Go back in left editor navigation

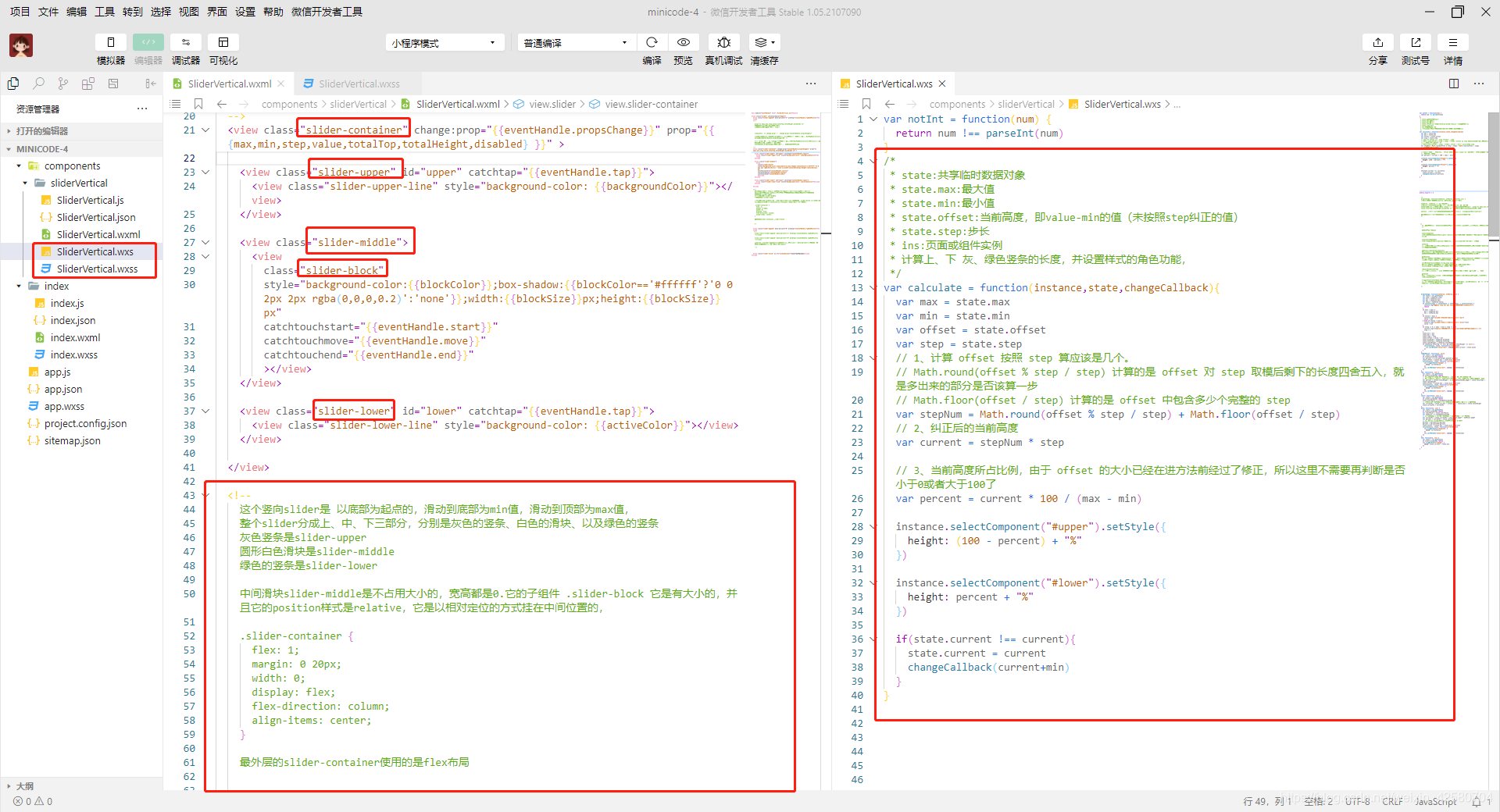tap(222, 104)
